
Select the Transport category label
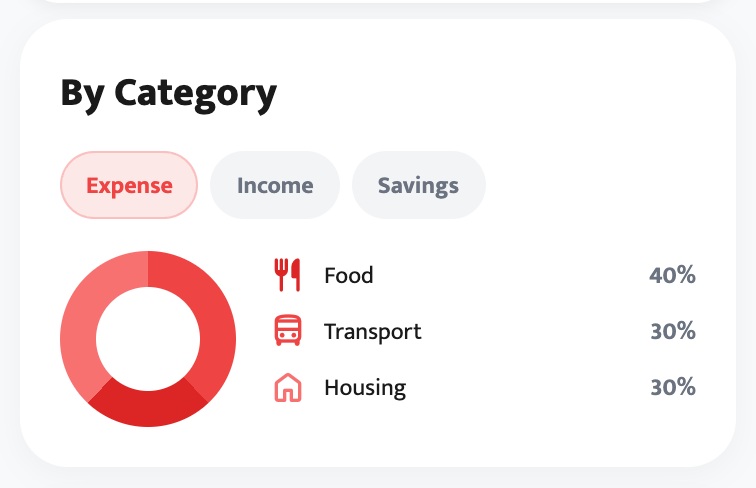pos(373,332)
